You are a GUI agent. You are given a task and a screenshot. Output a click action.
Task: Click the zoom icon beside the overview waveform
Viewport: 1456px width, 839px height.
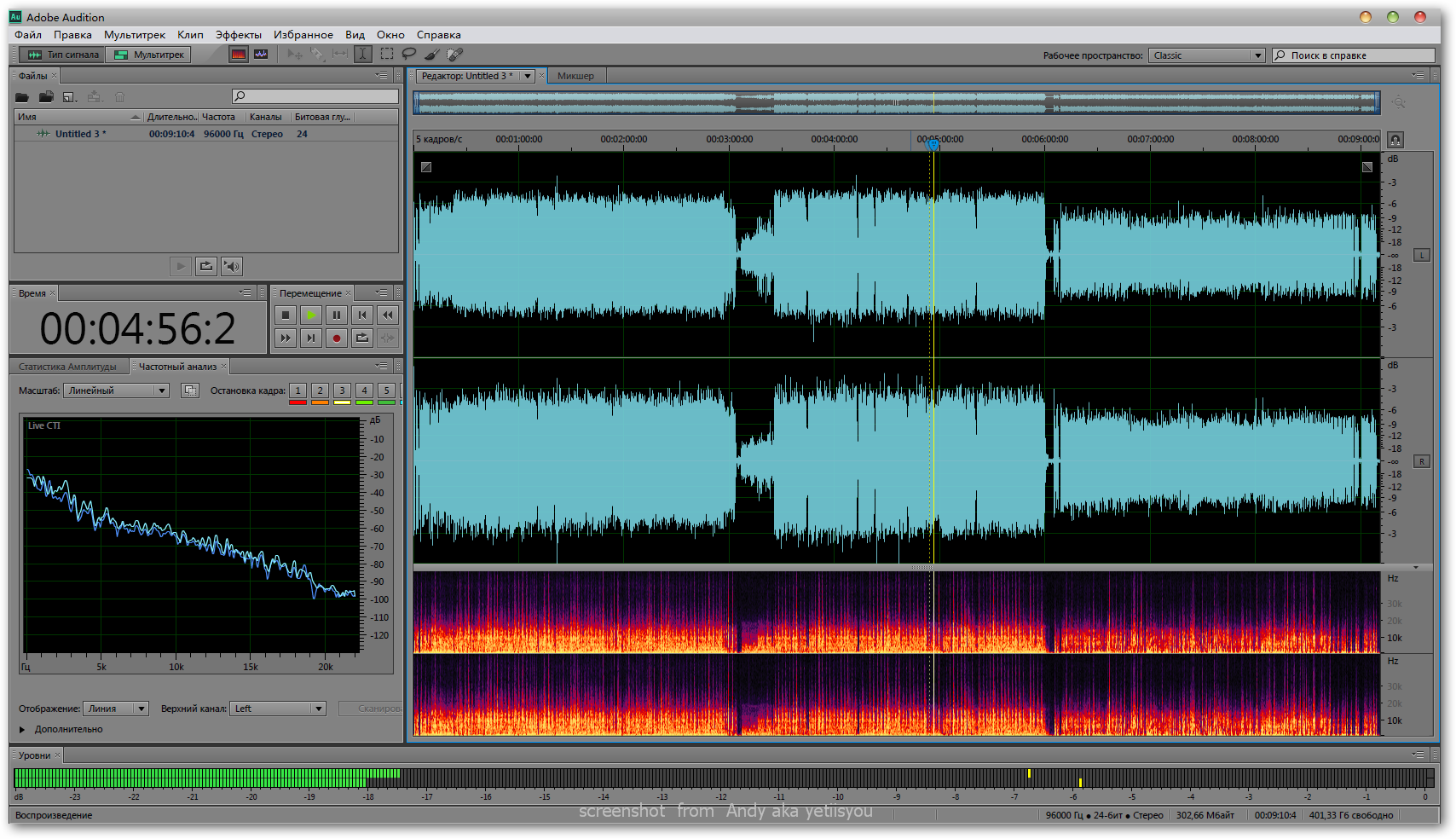(1399, 102)
